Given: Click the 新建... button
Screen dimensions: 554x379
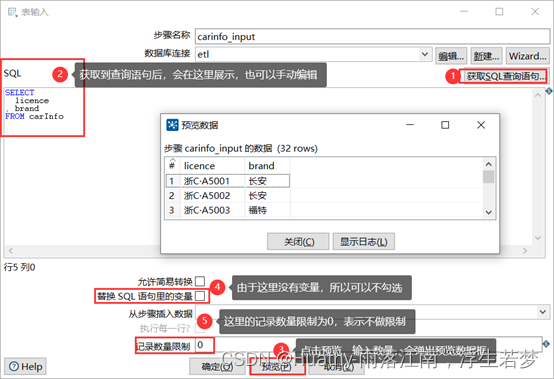Looking at the screenshot, I should [486, 56].
